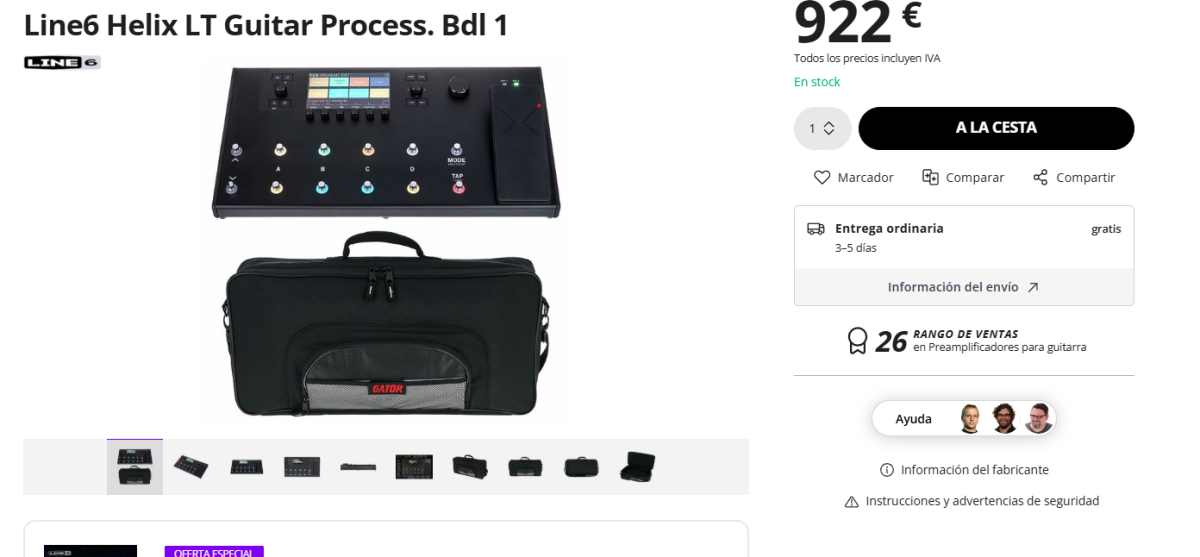Image resolution: width=1200 pixels, height=557 pixels.
Task: Select the last thumbnail showing open bag
Action: (637, 467)
